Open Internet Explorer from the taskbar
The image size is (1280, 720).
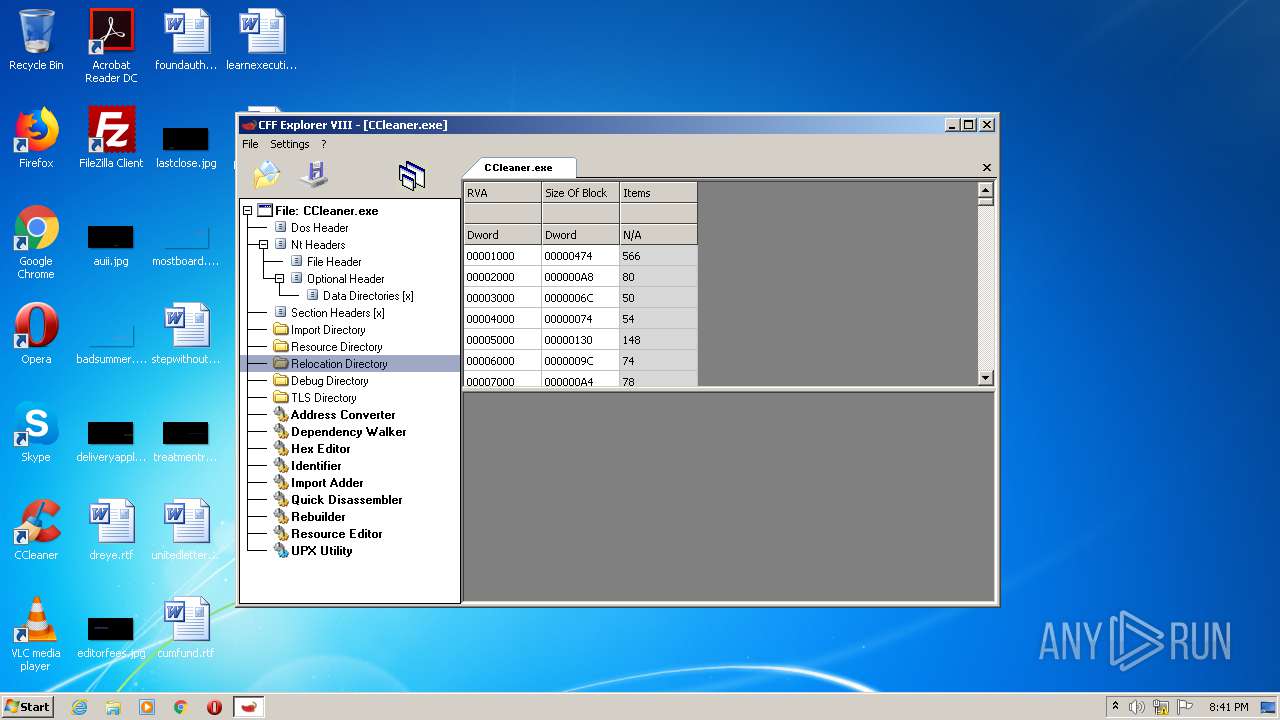click(79, 707)
